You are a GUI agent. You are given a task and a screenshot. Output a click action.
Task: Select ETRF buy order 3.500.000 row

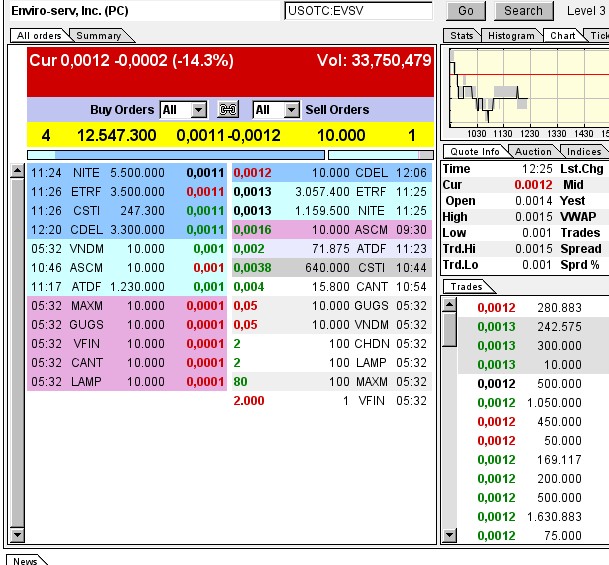point(127,191)
